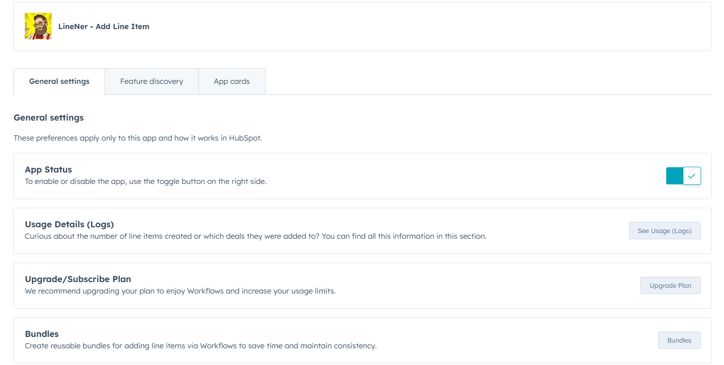The width and height of the screenshot is (724, 365).
Task: Click the Upgrade Plan button
Action: pyautogui.click(x=670, y=286)
